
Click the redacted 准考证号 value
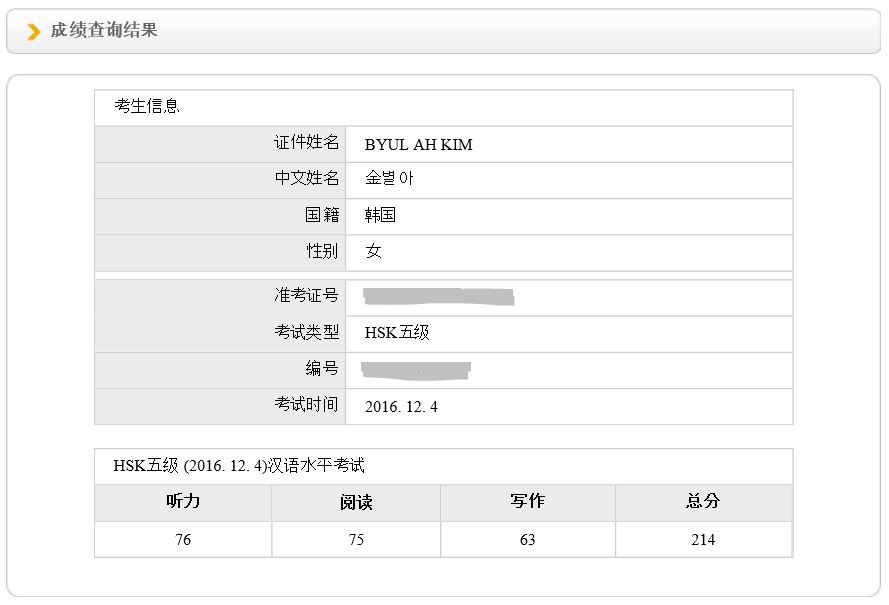point(438,296)
